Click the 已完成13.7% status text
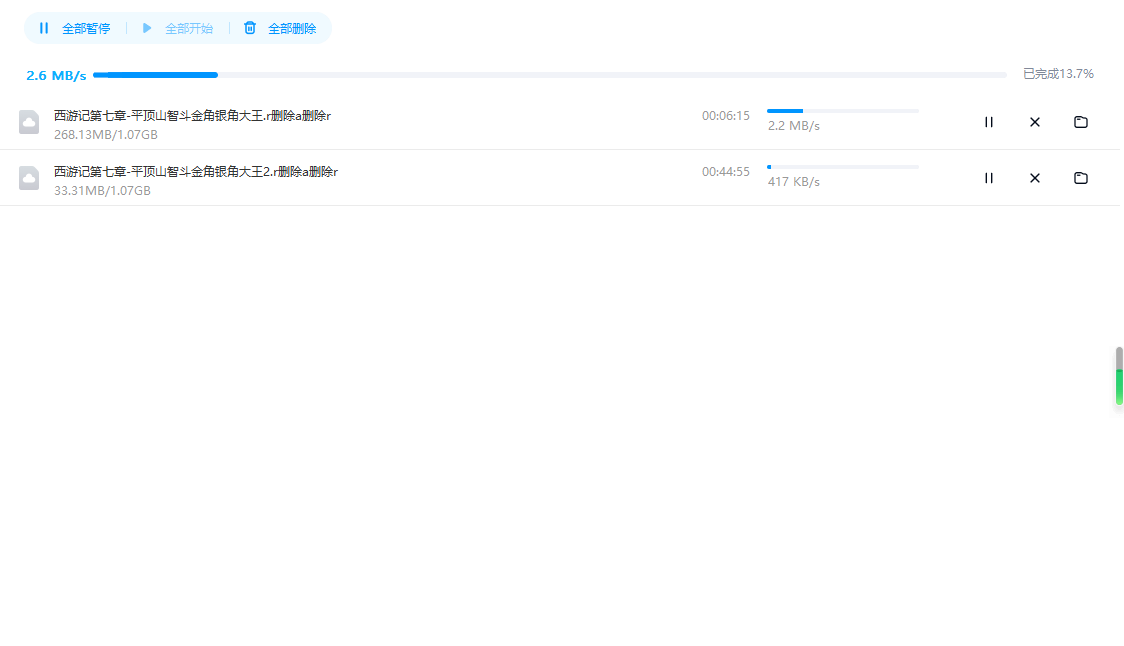The image size is (1124, 646). click(1058, 74)
